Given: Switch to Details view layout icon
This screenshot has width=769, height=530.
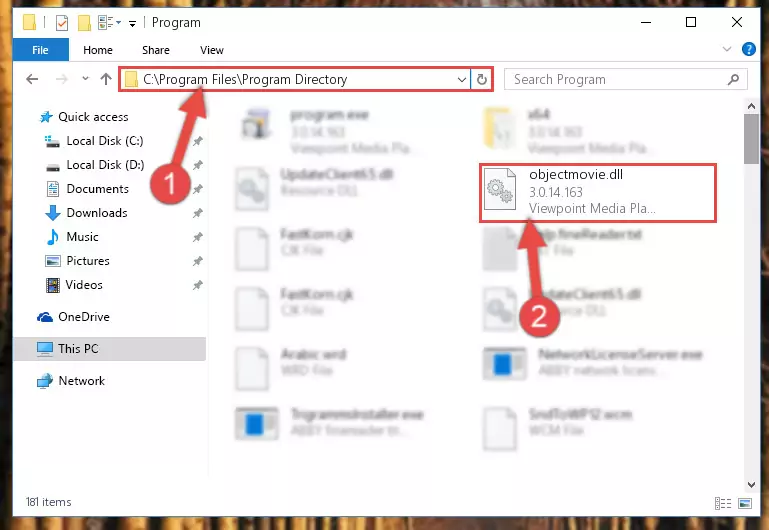Looking at the screenshot, I should pyautogui.click(x=723, y=503).
